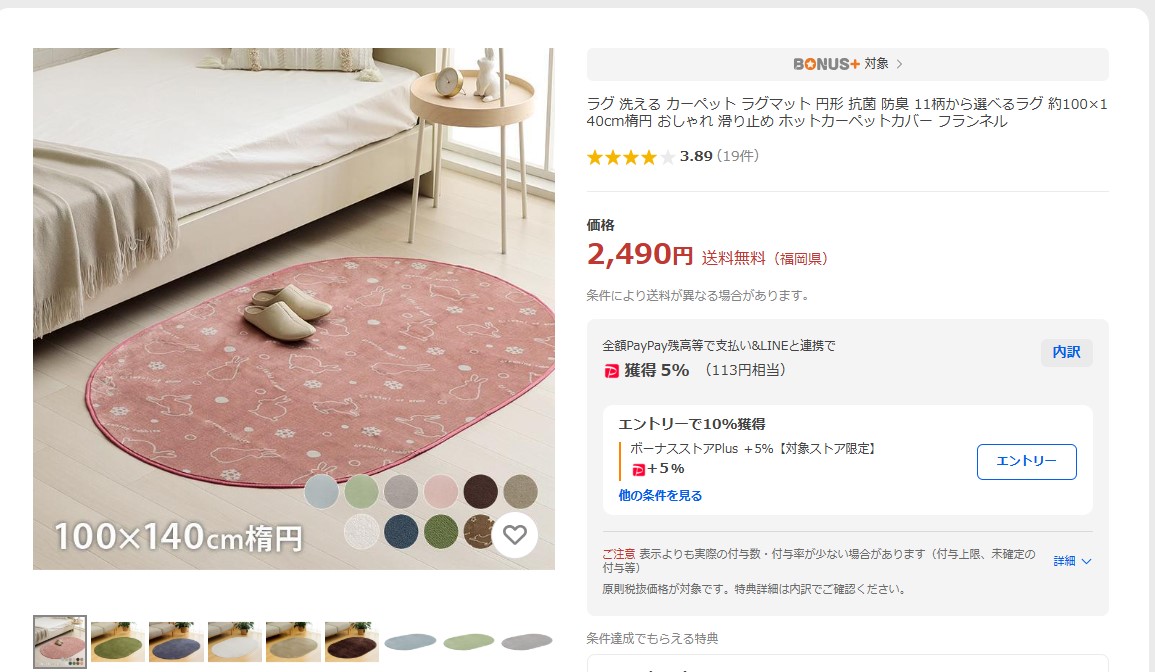Select the pink rug thumbnail
Screen dimensions: 1155x672
tap(60, 642)
